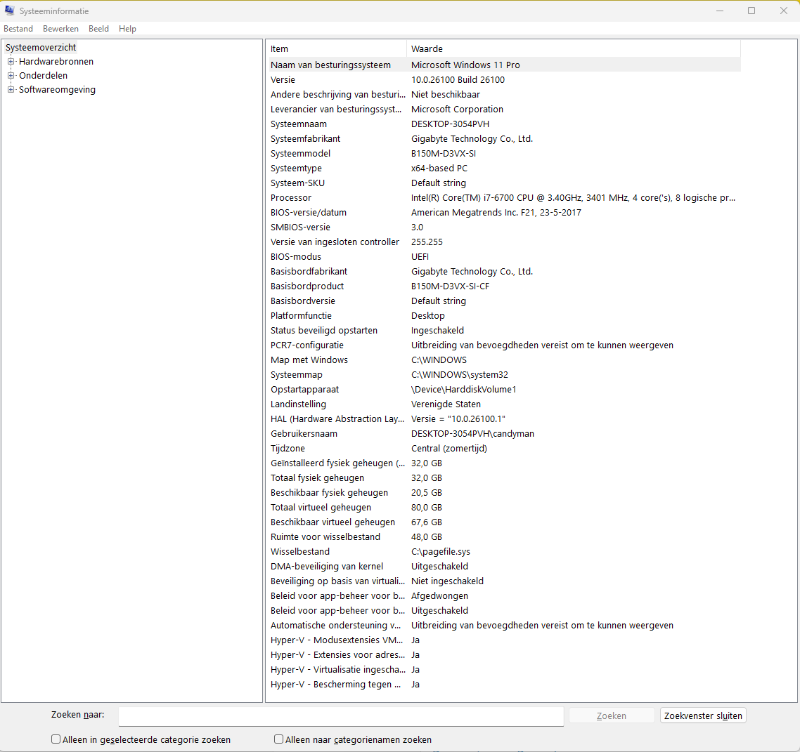800x752 pixels.
Task: Focus the Zoeken naar input field
Action: click(x=341, y=716)
